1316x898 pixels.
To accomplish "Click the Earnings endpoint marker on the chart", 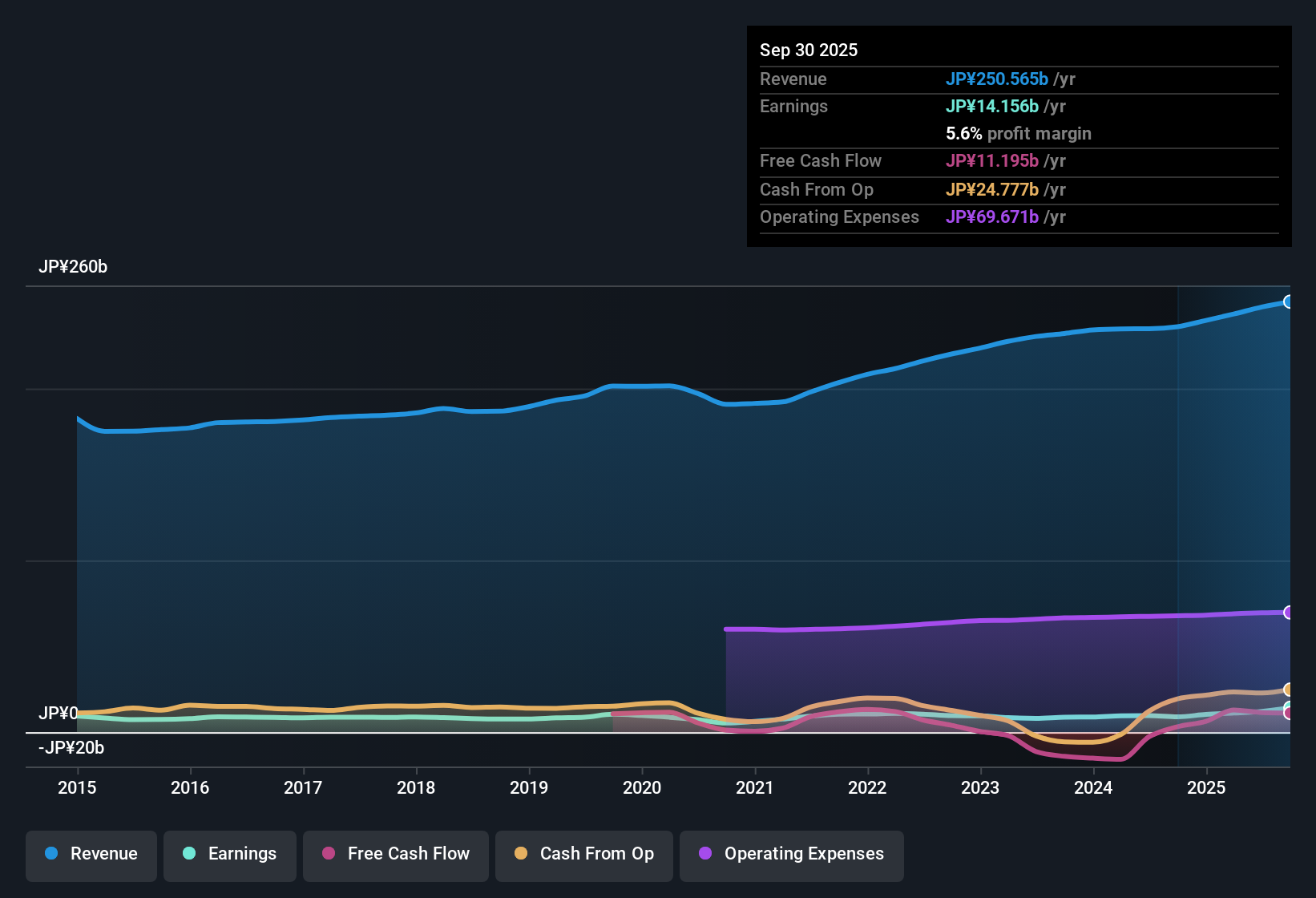I will 1287,704.
